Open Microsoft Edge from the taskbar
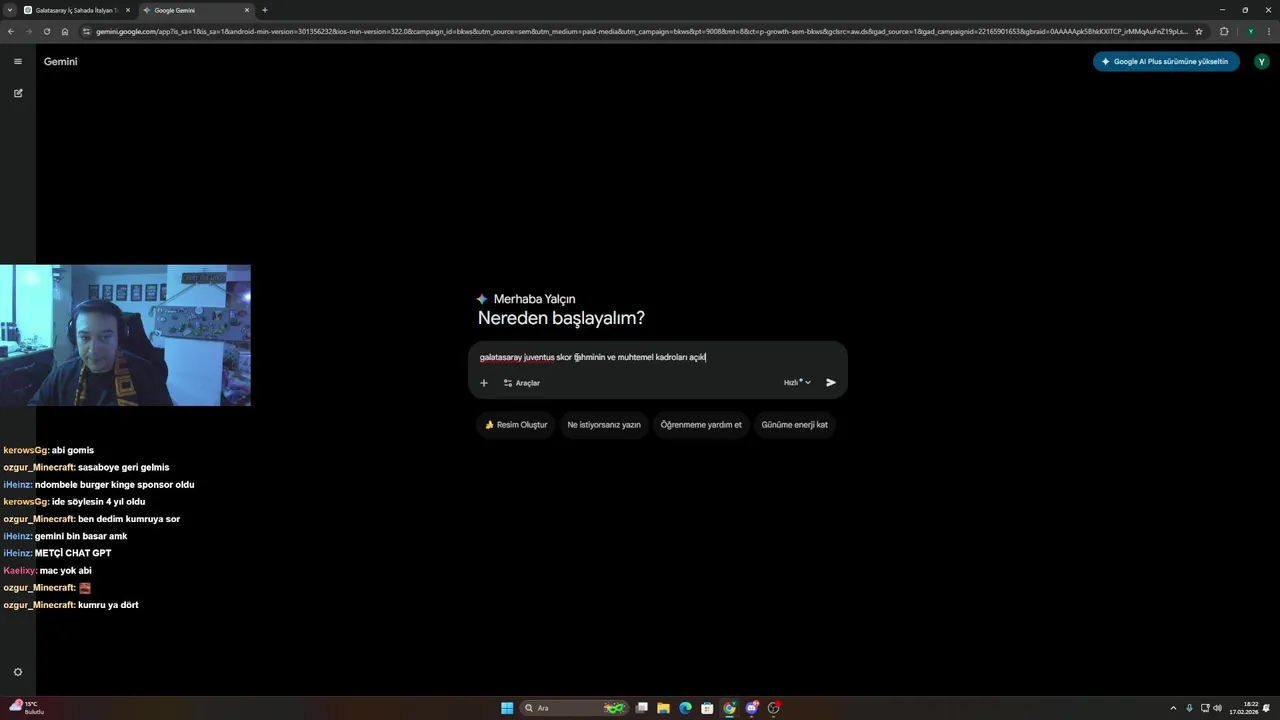The width and height of the screenshot is (1280, 720). [x=685, y=708]
